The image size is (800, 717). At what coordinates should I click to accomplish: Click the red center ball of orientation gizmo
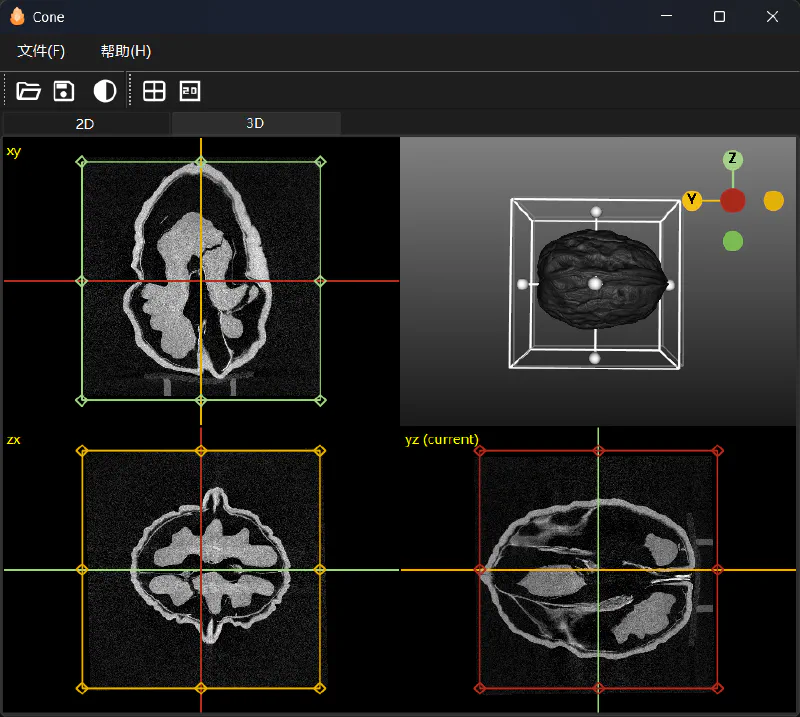tap(733, 201)
